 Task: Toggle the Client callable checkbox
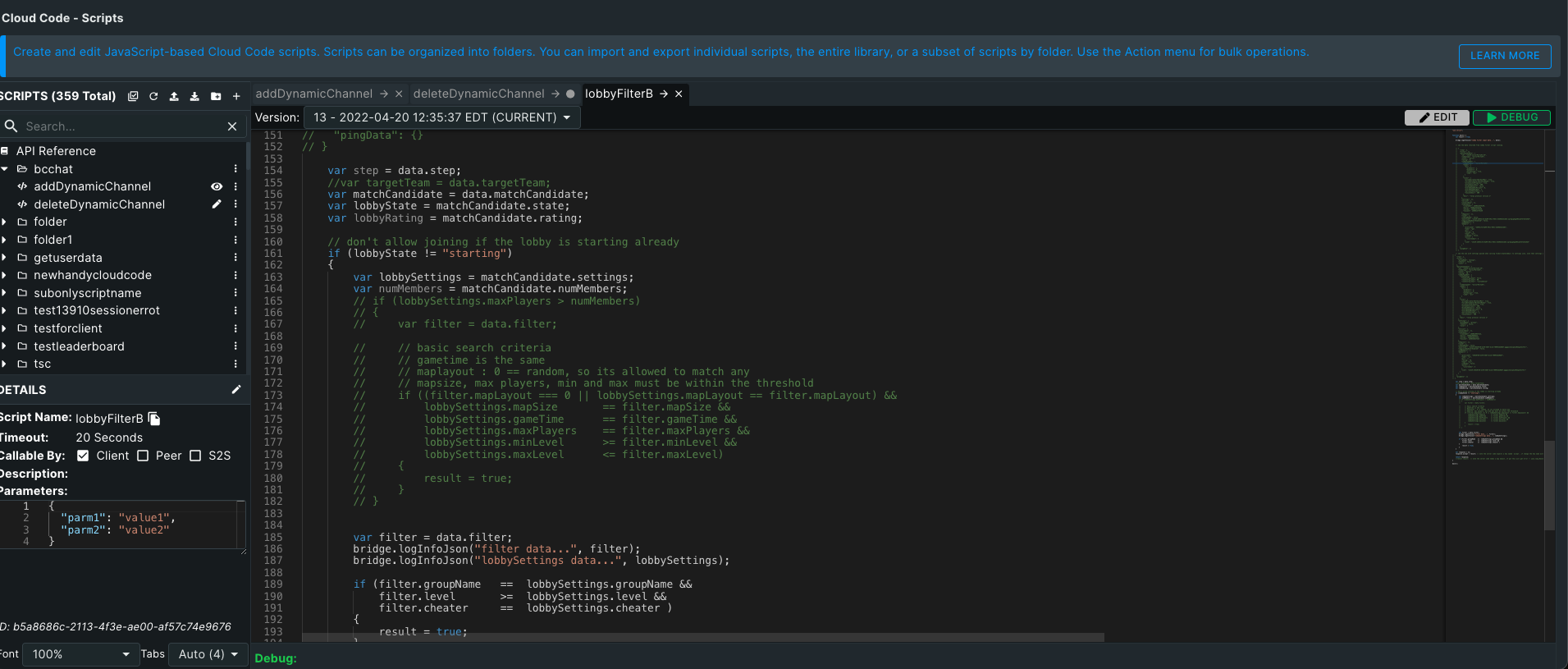(x=83, y=456)
